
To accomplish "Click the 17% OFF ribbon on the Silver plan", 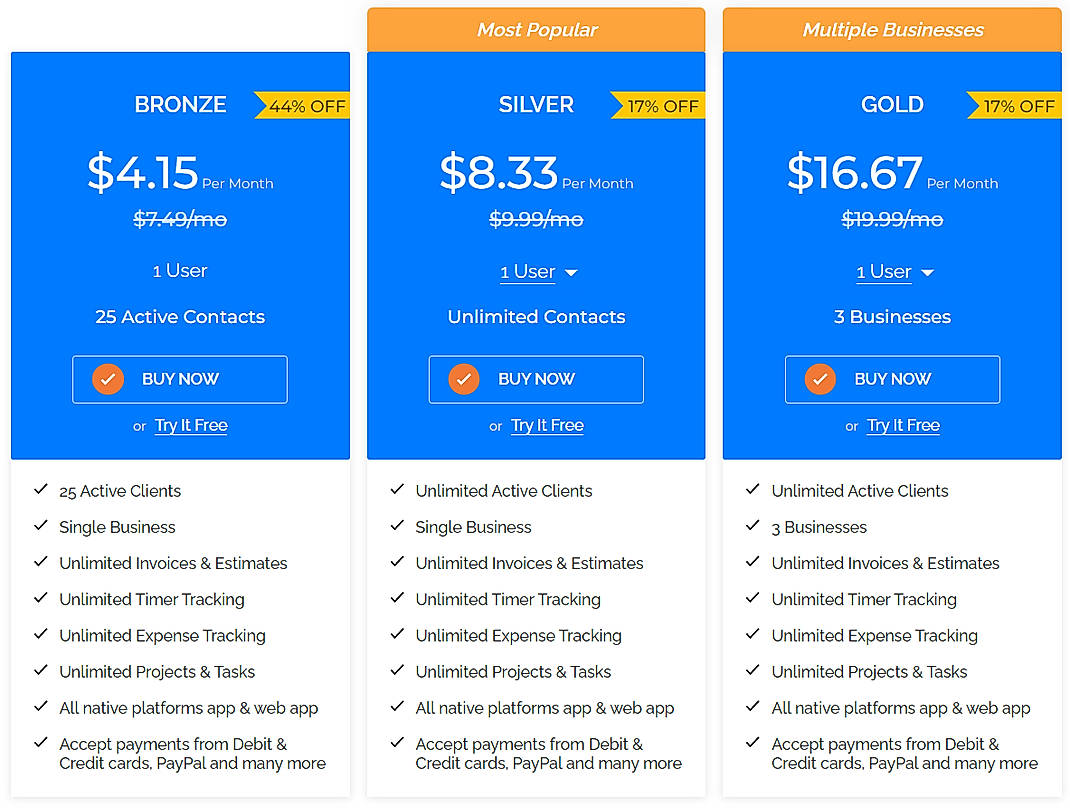I will (661, 105).
